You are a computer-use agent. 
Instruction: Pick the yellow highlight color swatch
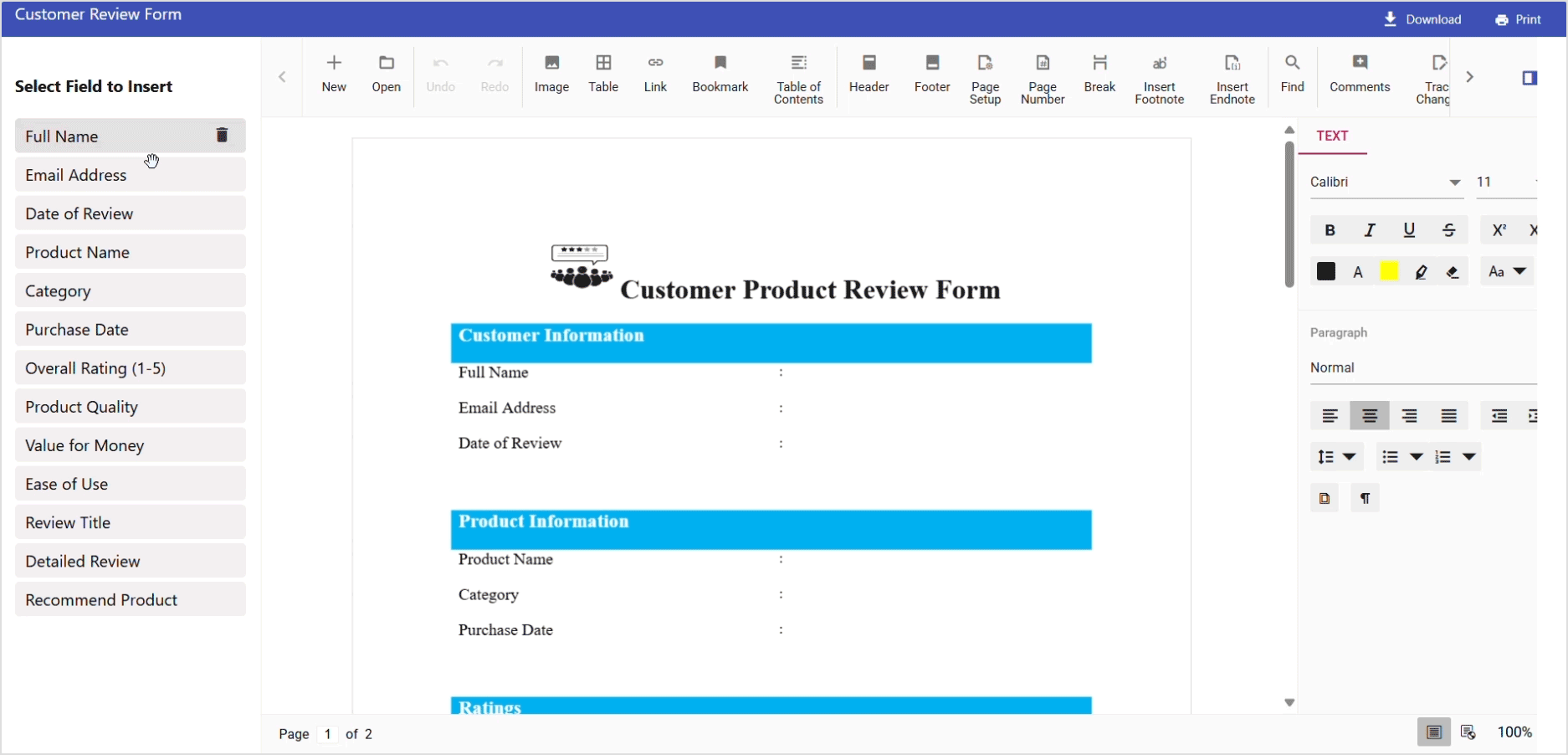[1389, 272]
